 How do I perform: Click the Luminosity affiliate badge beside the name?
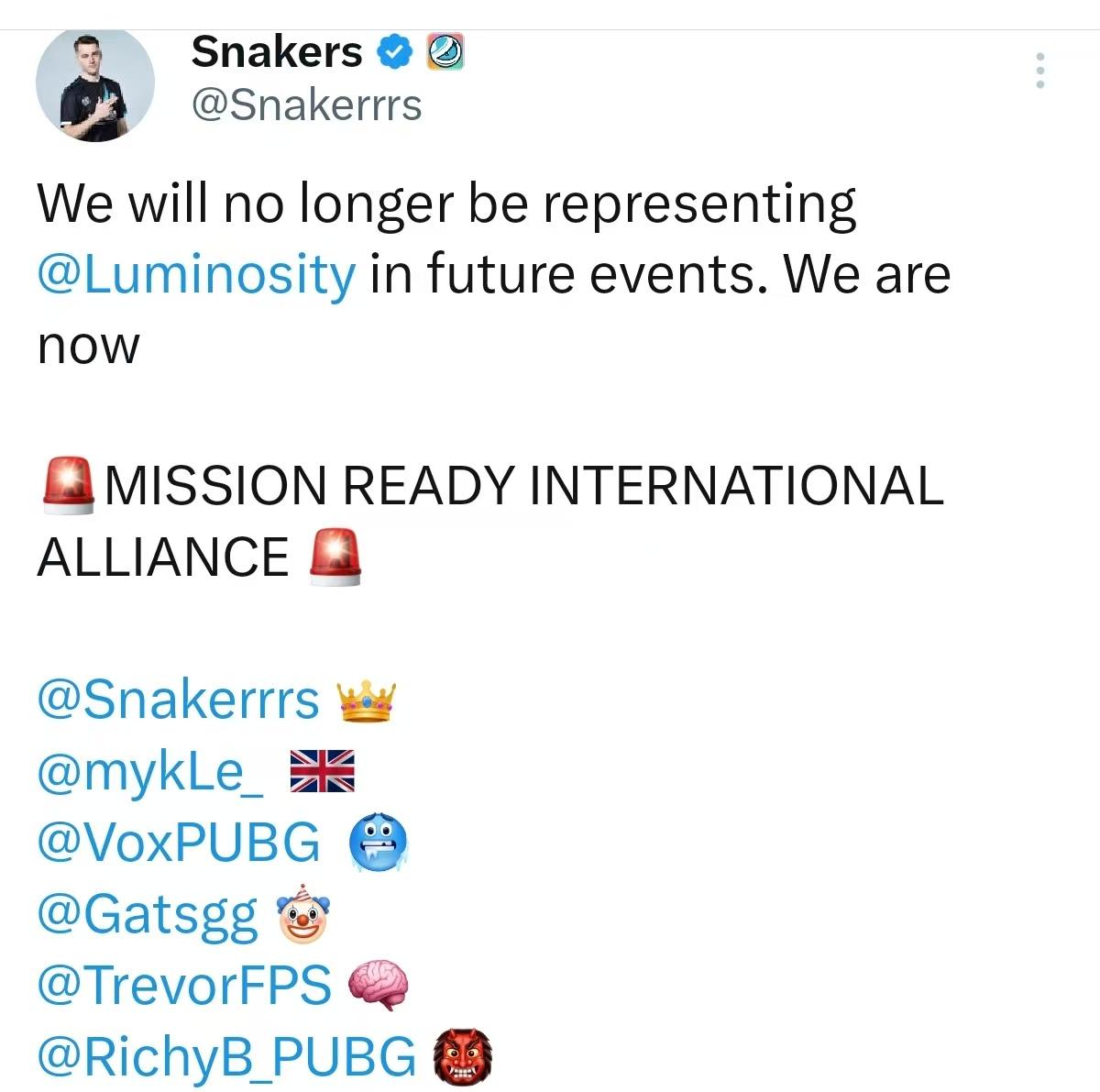coord(445,52)
